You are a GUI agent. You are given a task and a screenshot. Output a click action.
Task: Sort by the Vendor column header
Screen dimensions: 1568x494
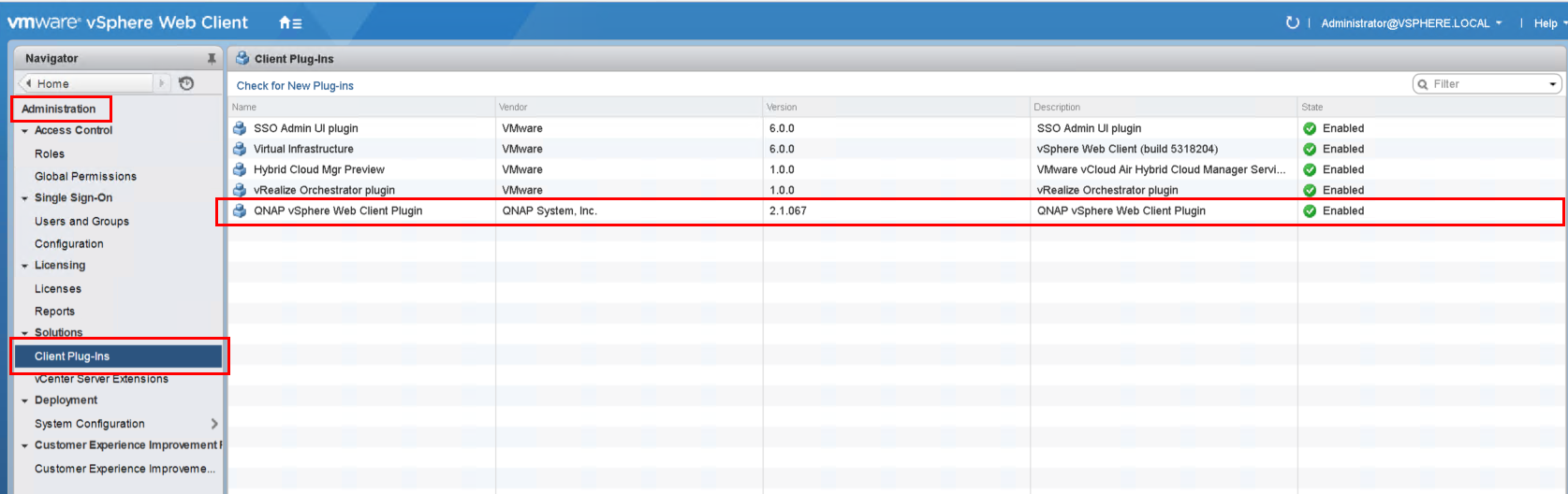click(629, 107)
